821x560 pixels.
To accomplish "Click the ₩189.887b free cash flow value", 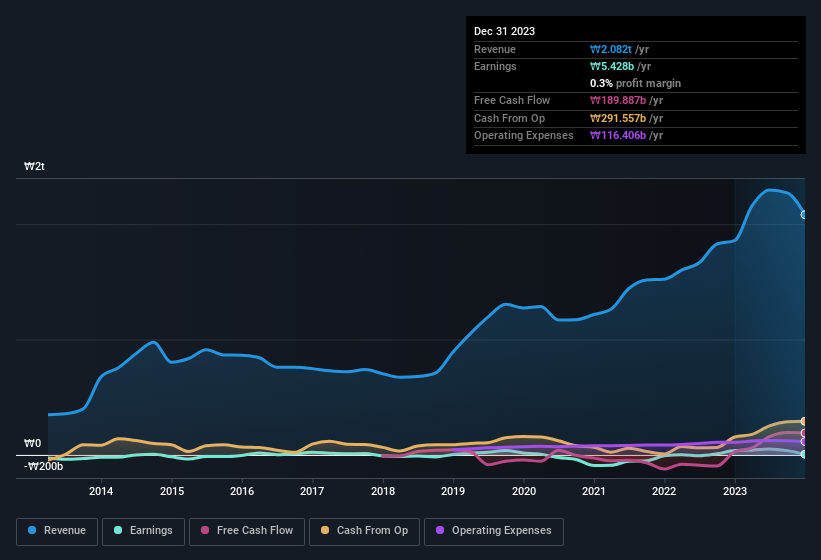I will click(x=618, y=100).
